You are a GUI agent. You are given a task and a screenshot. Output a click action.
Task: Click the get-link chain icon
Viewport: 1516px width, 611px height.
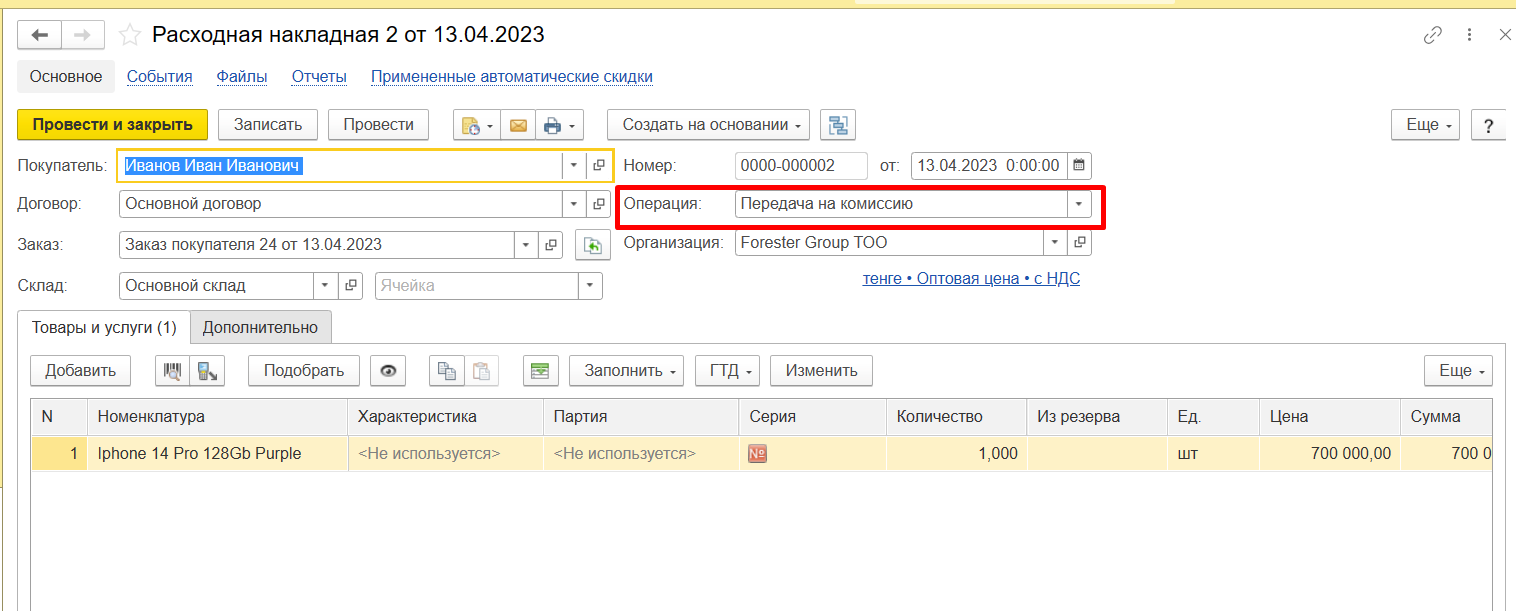1433,35
